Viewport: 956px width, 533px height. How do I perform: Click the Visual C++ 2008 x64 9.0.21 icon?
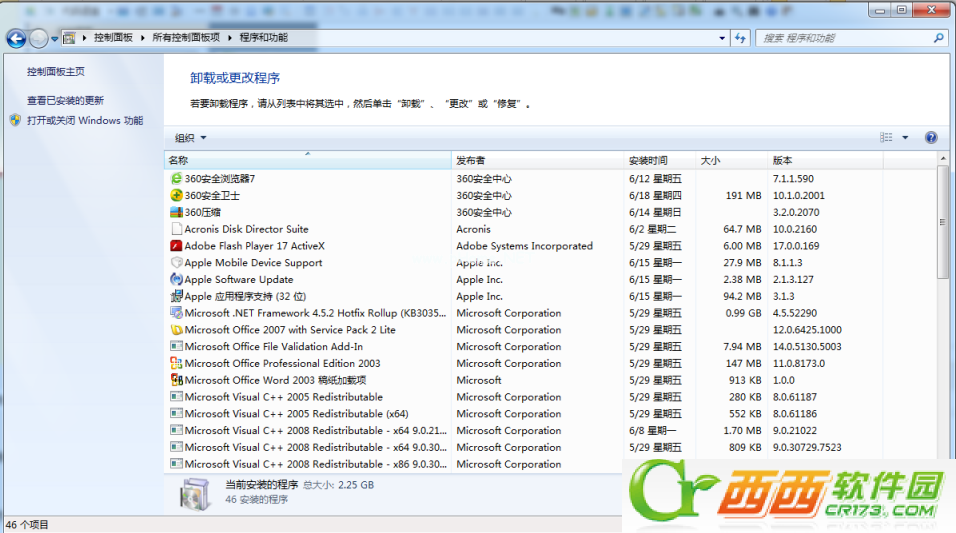point(176,430)
